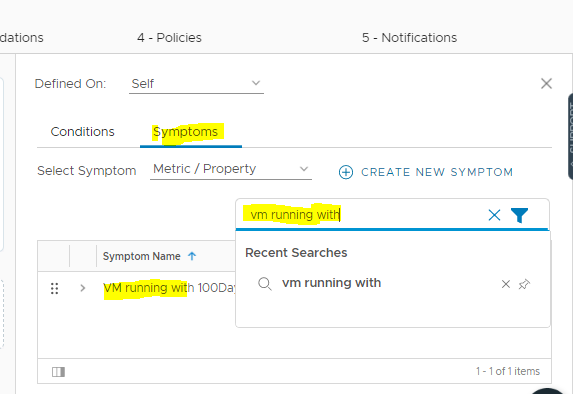The image size is (573, 394).
Task: Open the Metric / Property dropdown
Action: [x=231, y=169]
